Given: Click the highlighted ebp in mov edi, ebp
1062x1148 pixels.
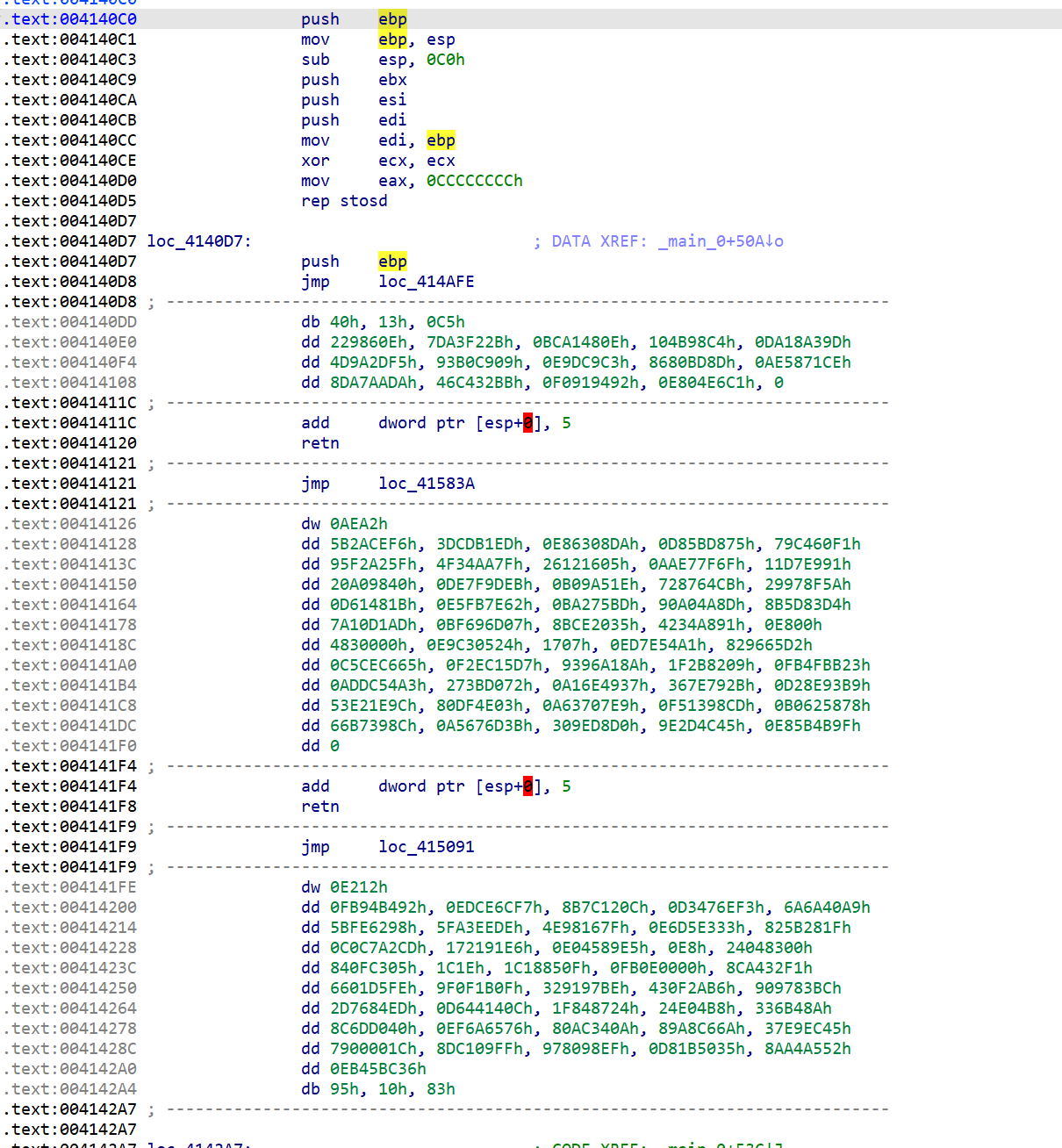Looking at the screenshot, I should [441, 140].
